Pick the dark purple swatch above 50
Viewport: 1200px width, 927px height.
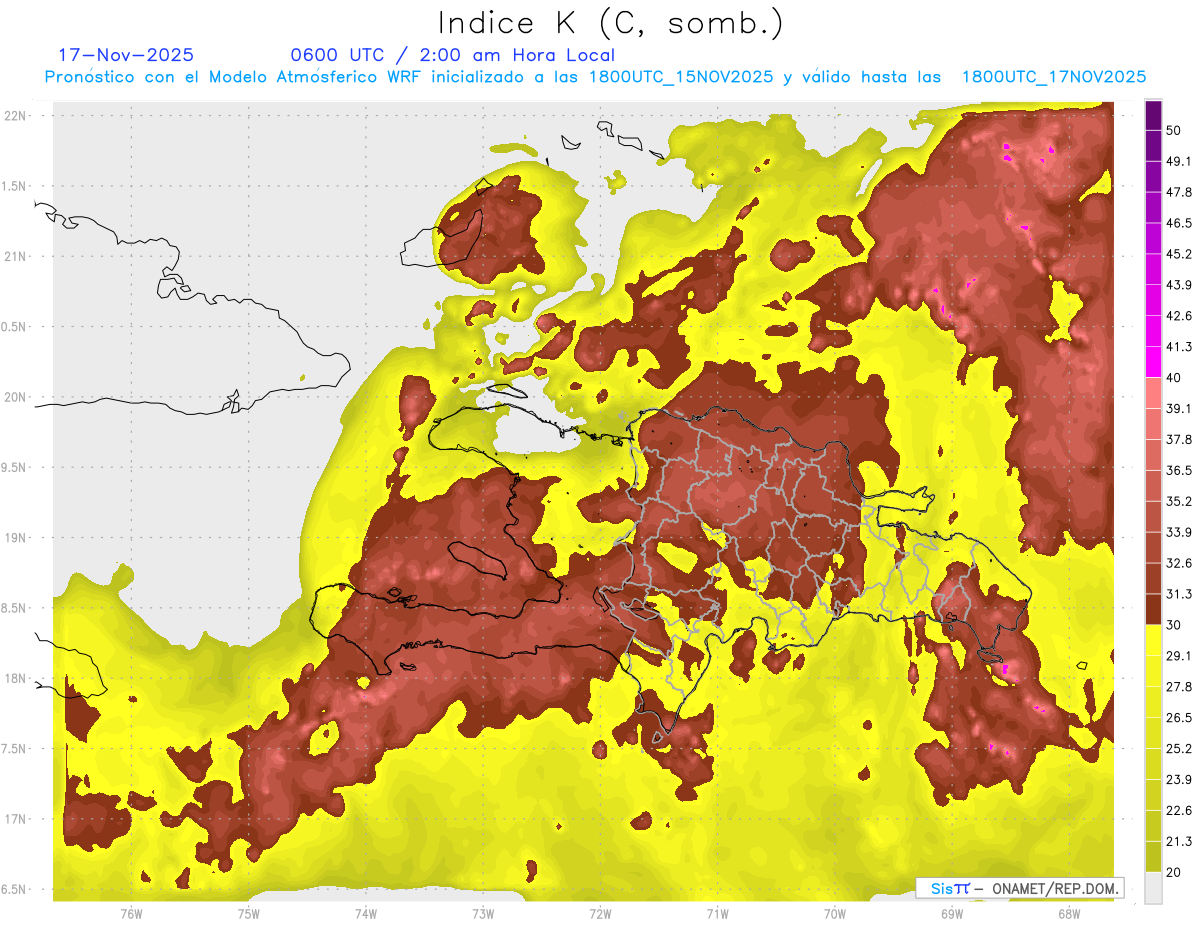coord(1153,116)
